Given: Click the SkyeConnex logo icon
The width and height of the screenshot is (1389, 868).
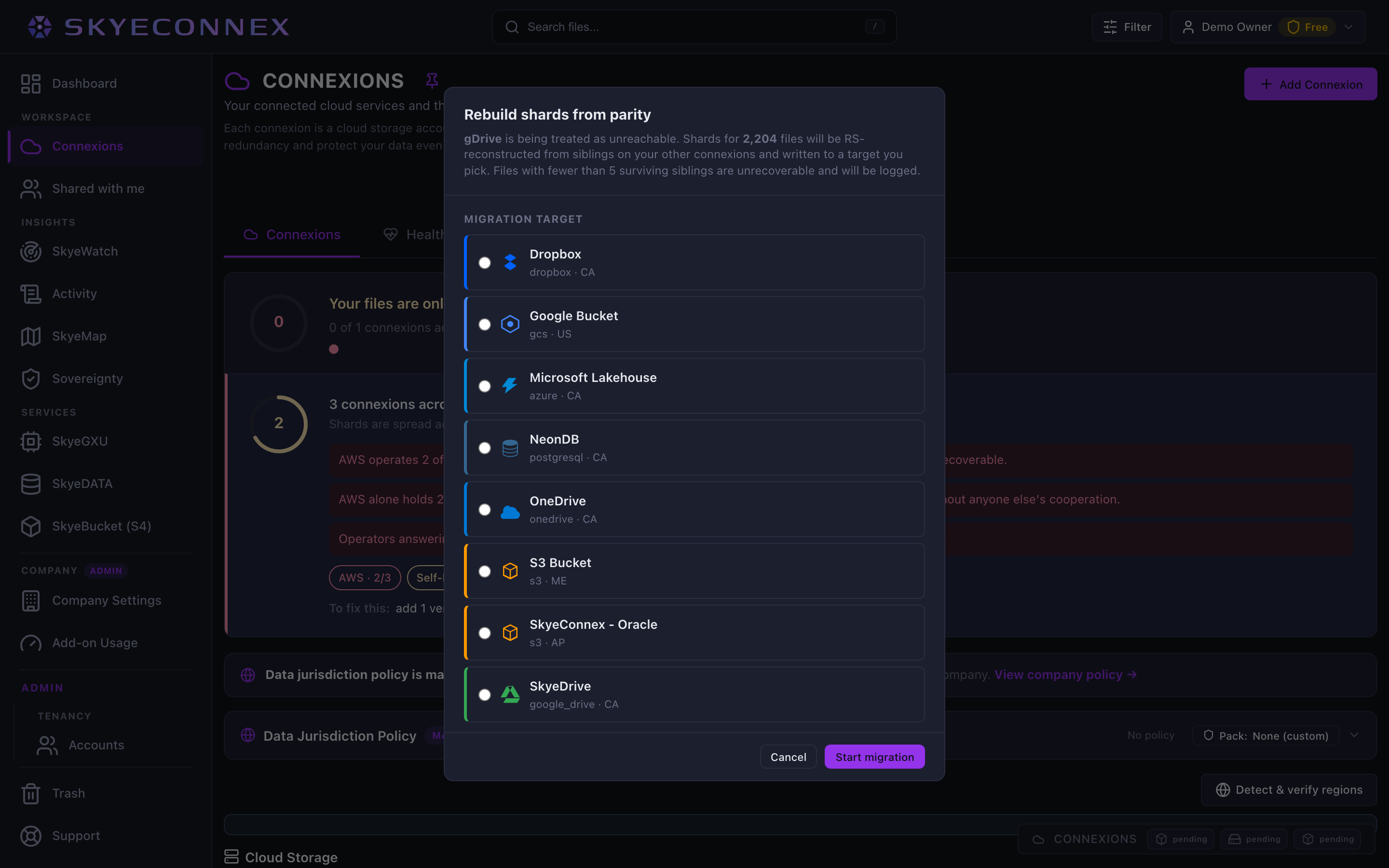Looking at the screenshot, I should tap(40, 27).
